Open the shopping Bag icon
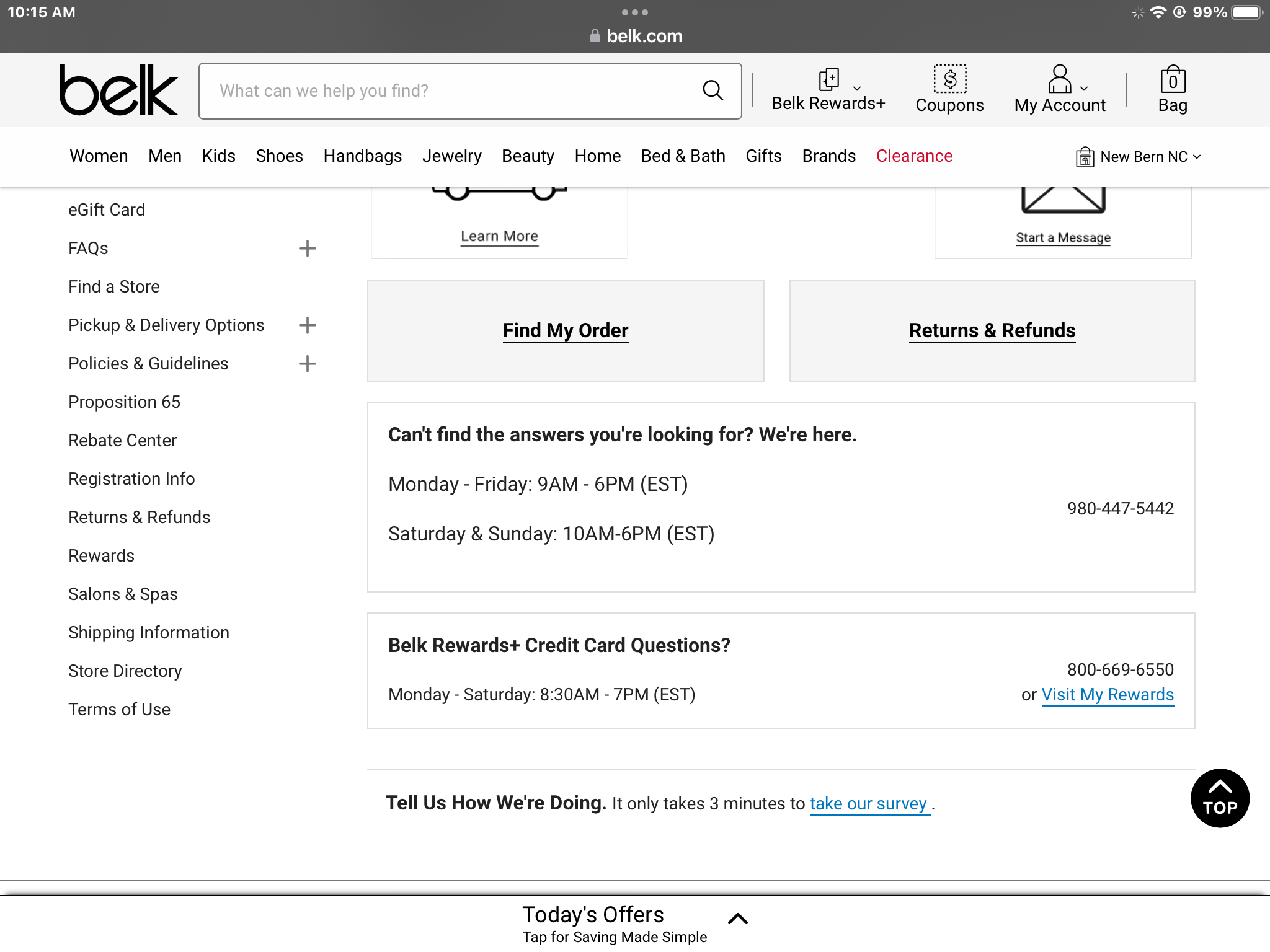Viewport: 1270px width, 952px height. 1173,79
